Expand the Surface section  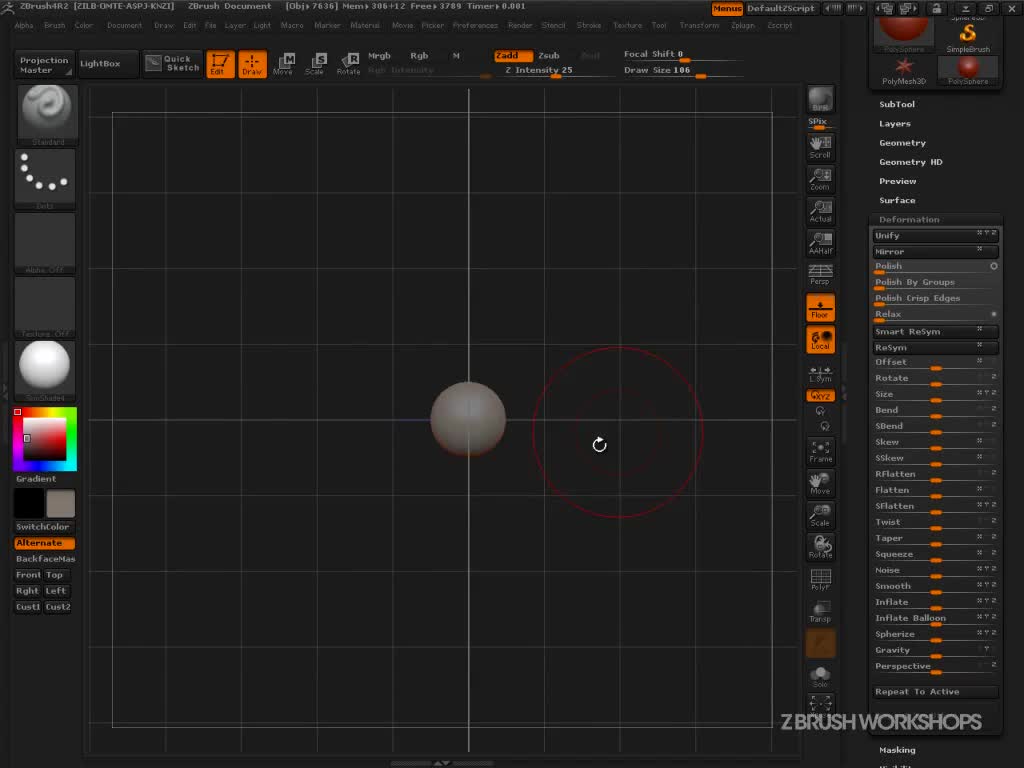(897, 200)
